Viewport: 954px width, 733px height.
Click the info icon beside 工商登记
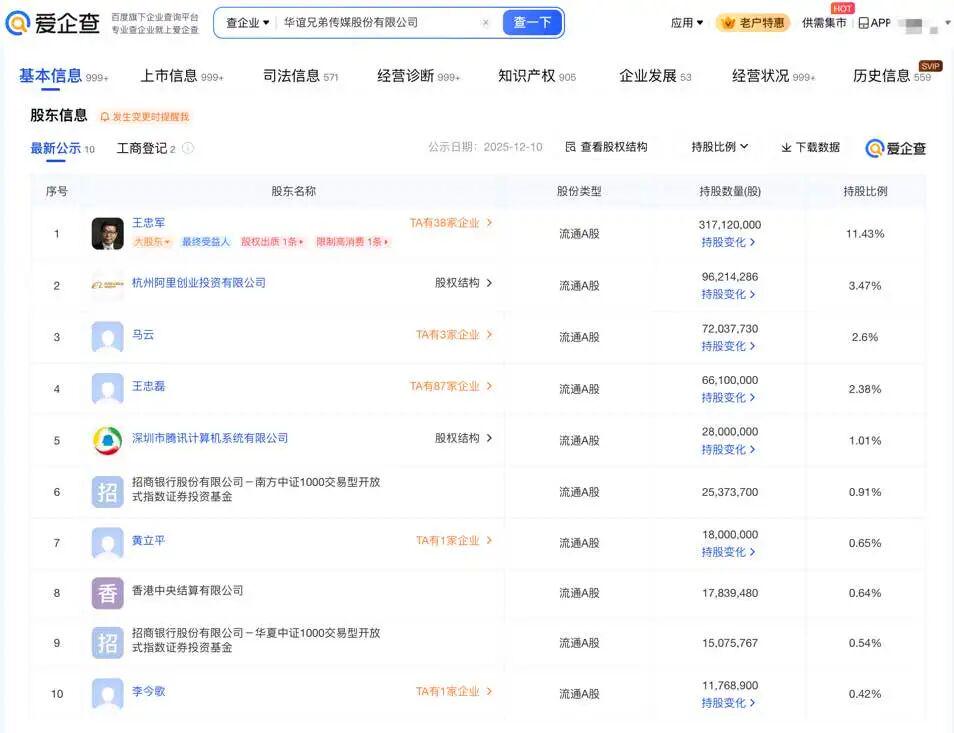(x=188, y=149)
